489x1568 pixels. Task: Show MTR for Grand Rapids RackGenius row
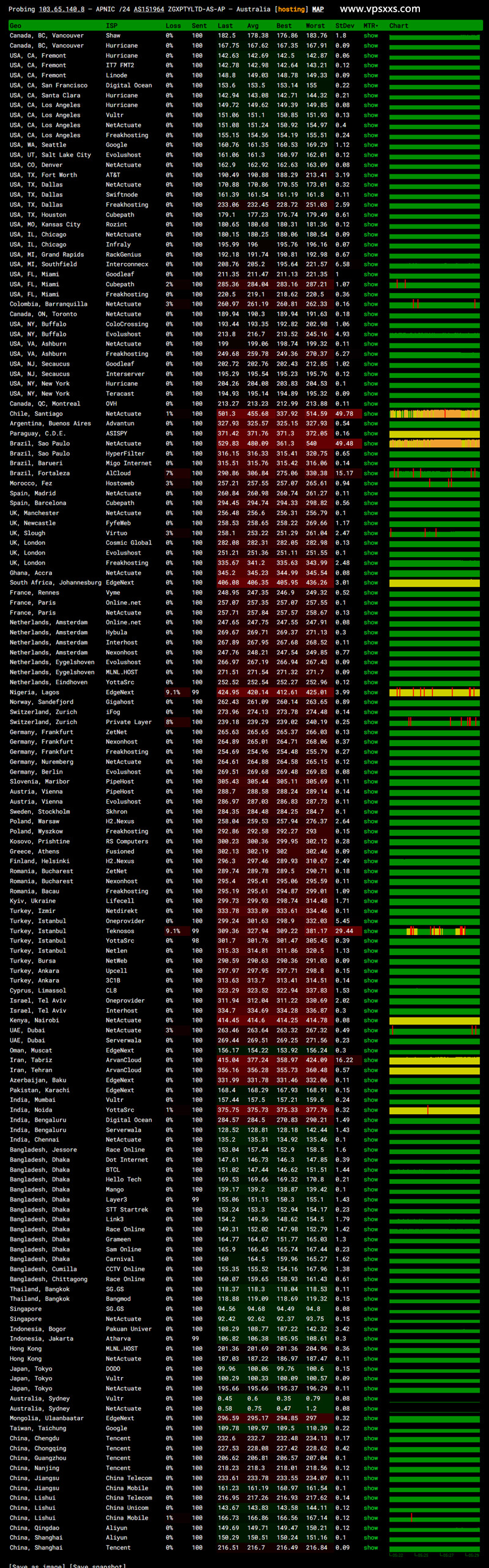[370, 254]
